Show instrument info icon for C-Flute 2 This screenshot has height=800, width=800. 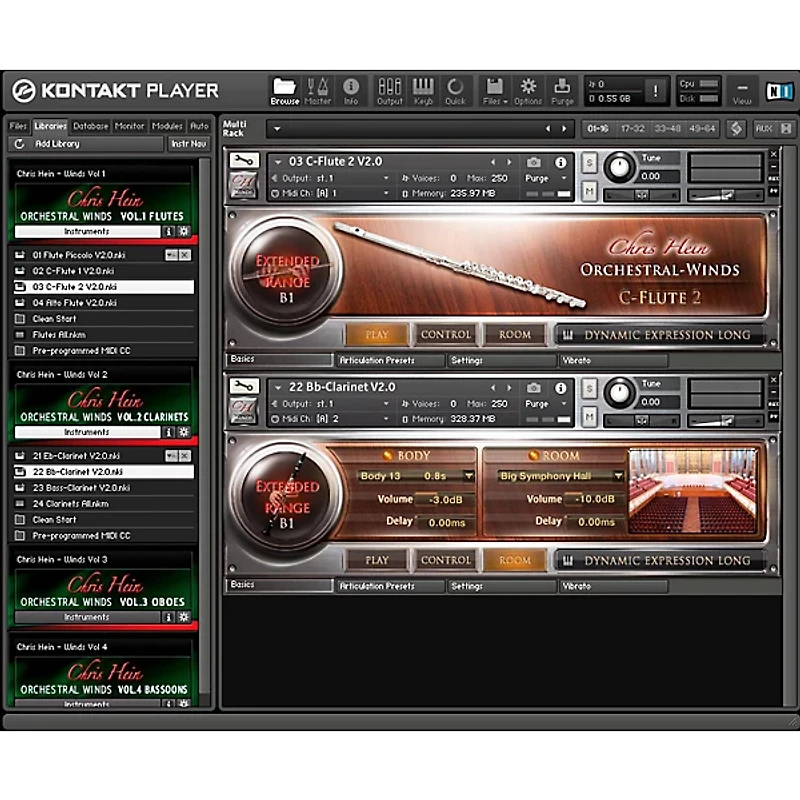pyautogui.click(x=561, y=162)
